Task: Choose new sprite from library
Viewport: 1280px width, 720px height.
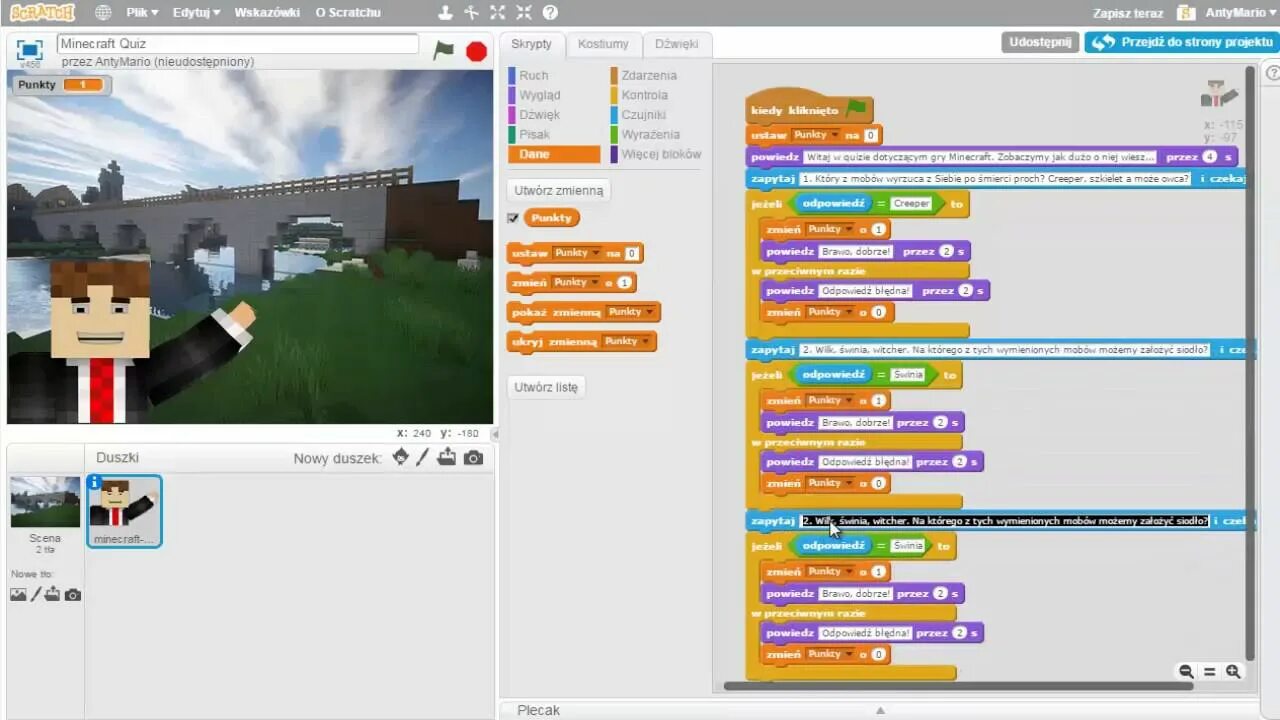Action: (x=401, y=457)
